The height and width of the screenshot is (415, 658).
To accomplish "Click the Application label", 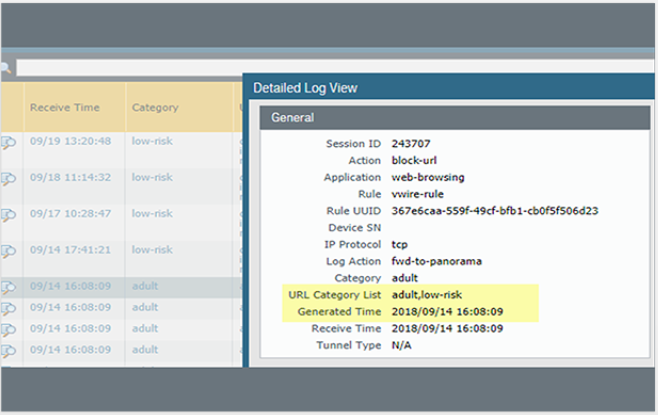I will (352, 177).
